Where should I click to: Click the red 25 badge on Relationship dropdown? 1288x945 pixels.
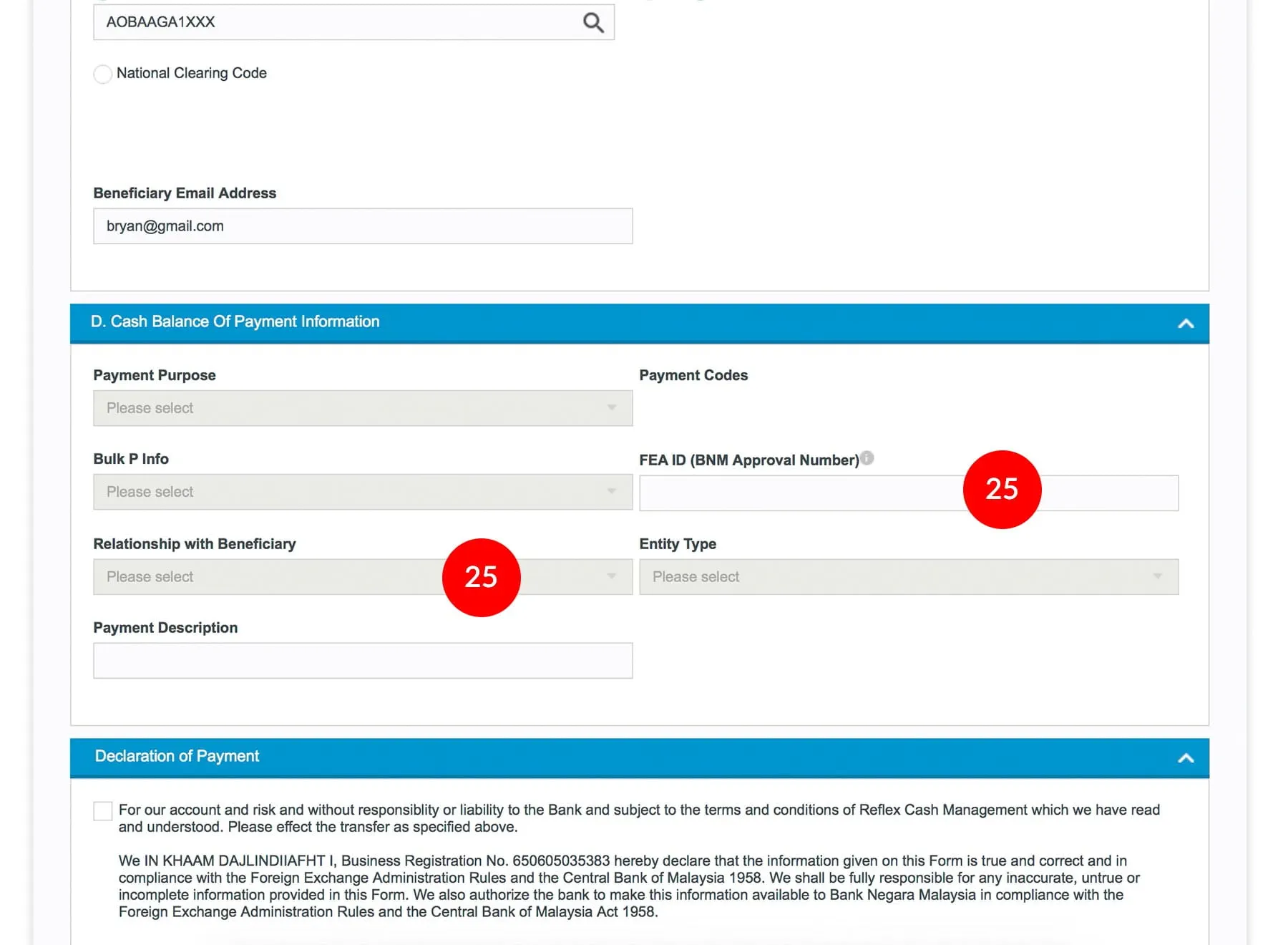[481, 577]
